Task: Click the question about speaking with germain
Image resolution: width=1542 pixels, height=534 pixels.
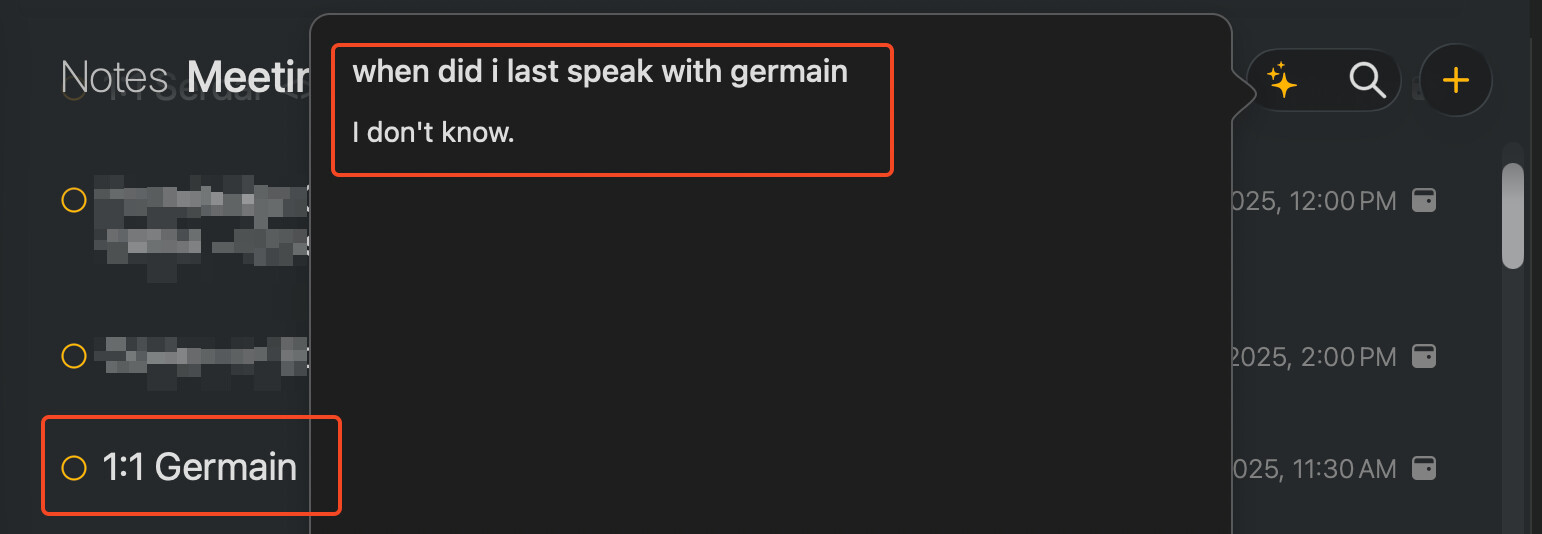Action: 600,72
